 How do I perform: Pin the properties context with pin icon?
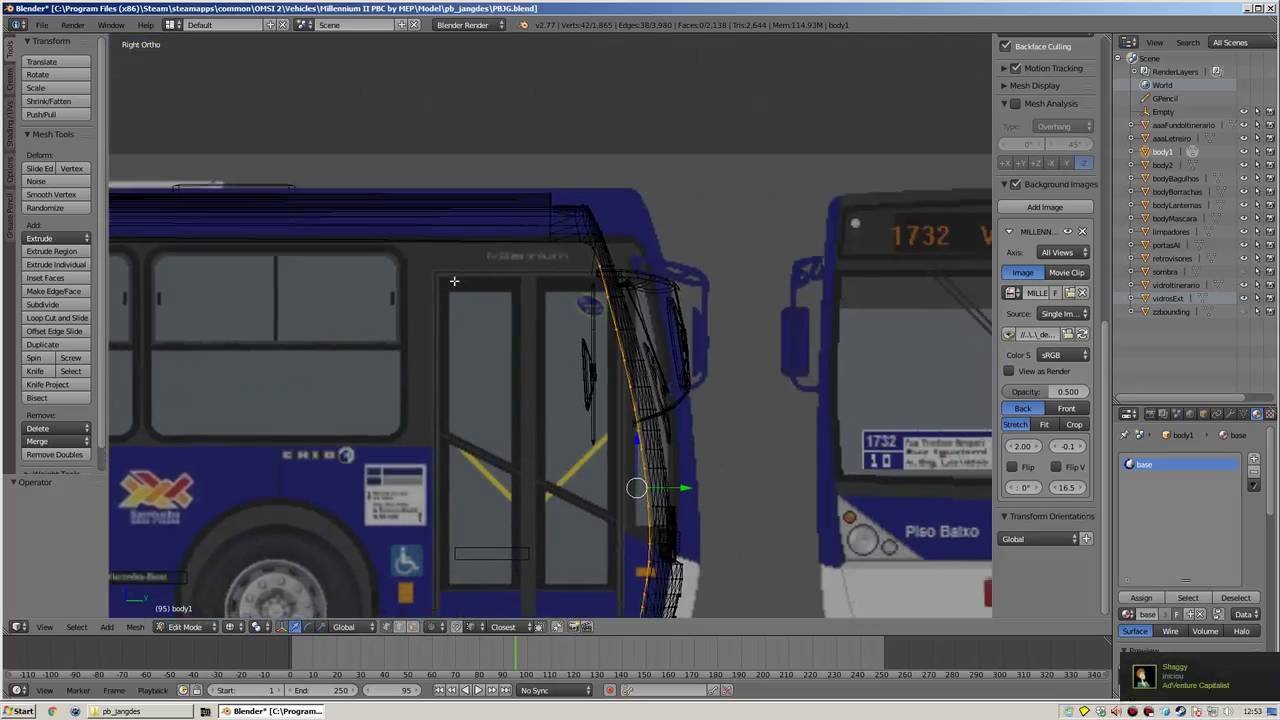1125,435
